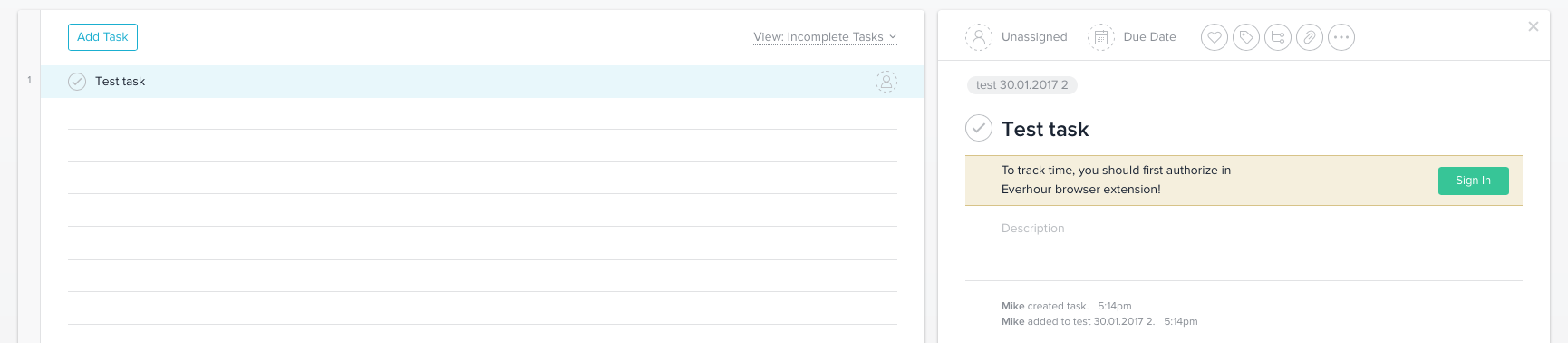This screenshot has width=1568, height=343.
Task: Select the Test task row name
Action: point(120,82)
